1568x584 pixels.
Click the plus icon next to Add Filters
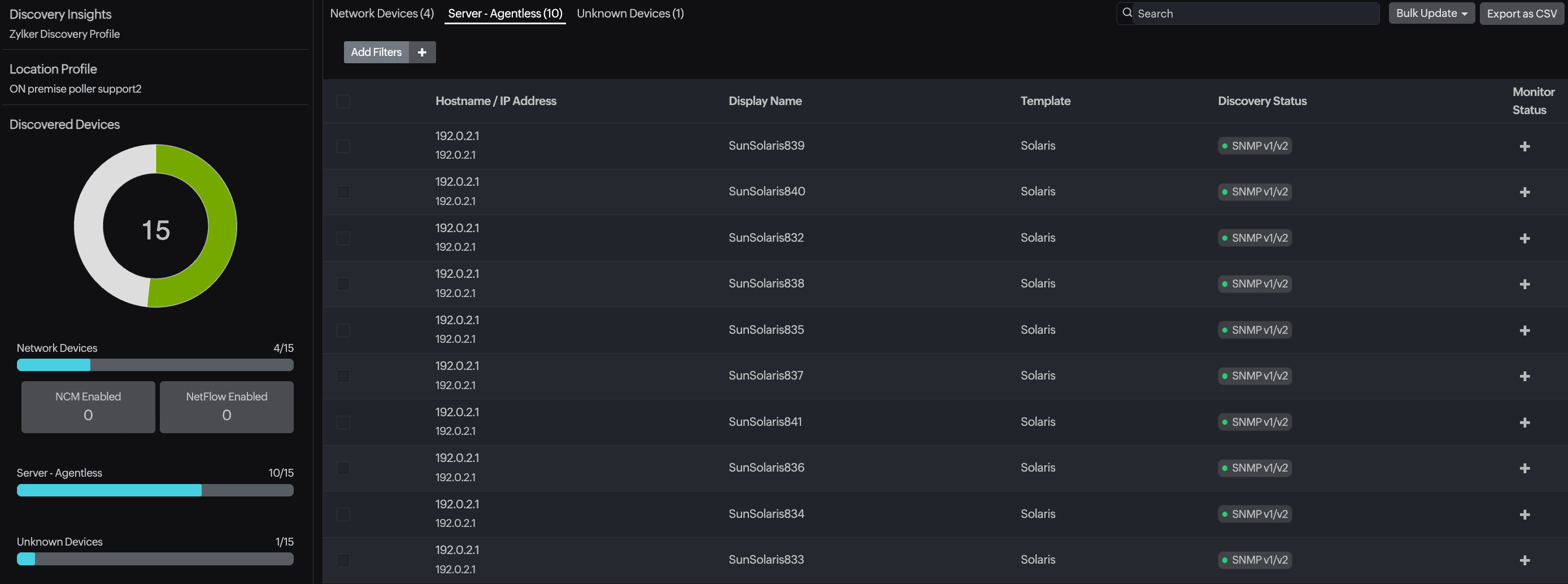click(x=422, y=53)
